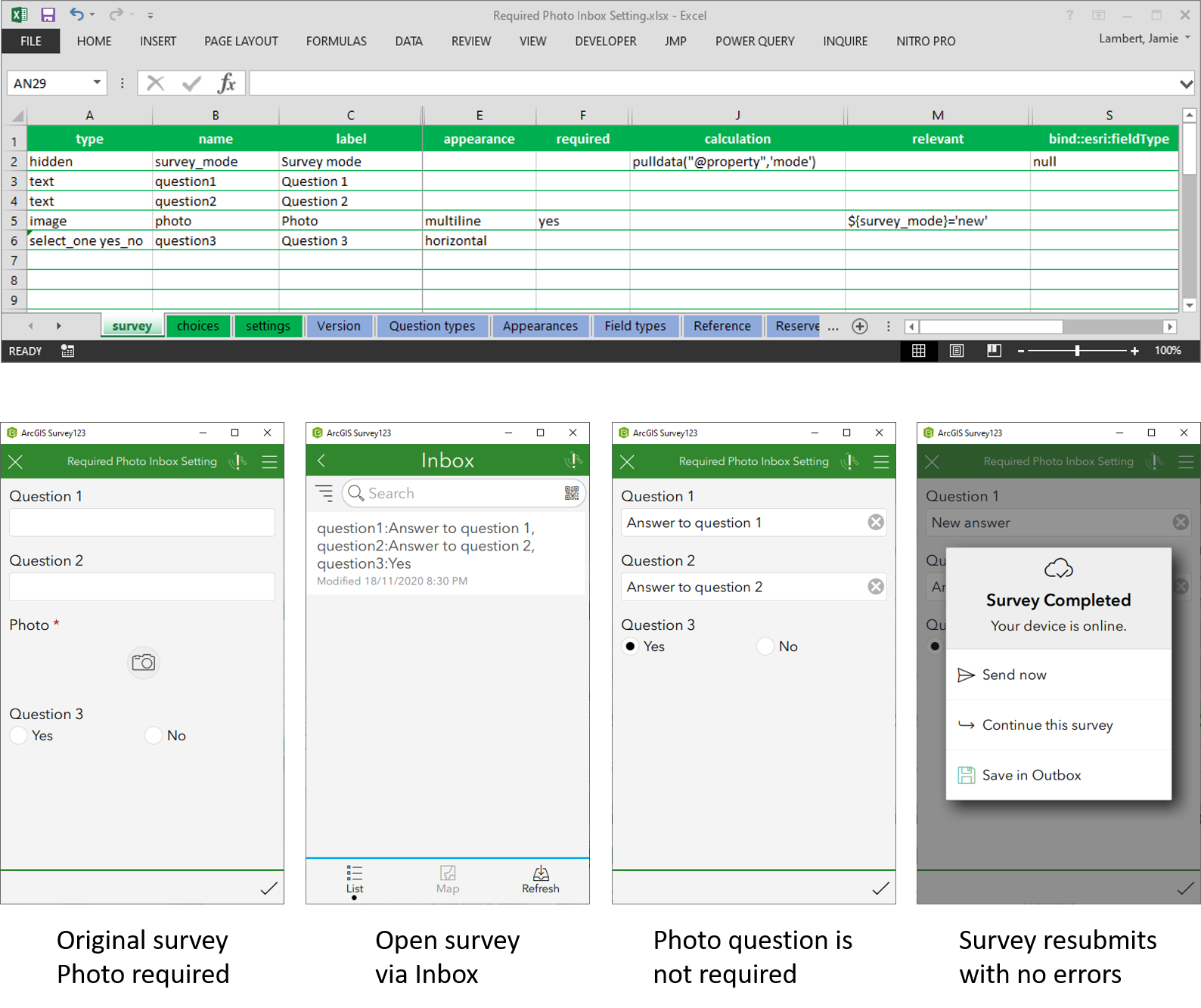
Task: Click the Undo arrow in Excel
Action: click(x=76, y=14)
